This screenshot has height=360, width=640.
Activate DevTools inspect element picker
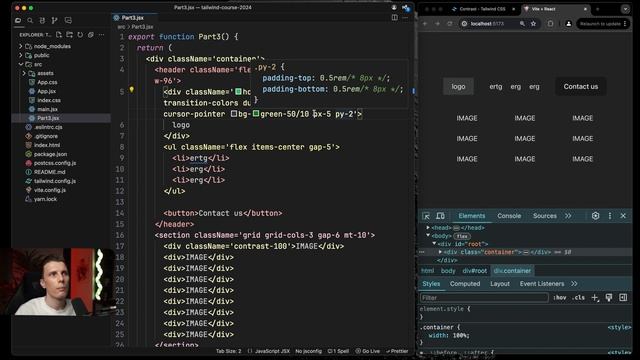pyautogui.click(x=426, y=216)
